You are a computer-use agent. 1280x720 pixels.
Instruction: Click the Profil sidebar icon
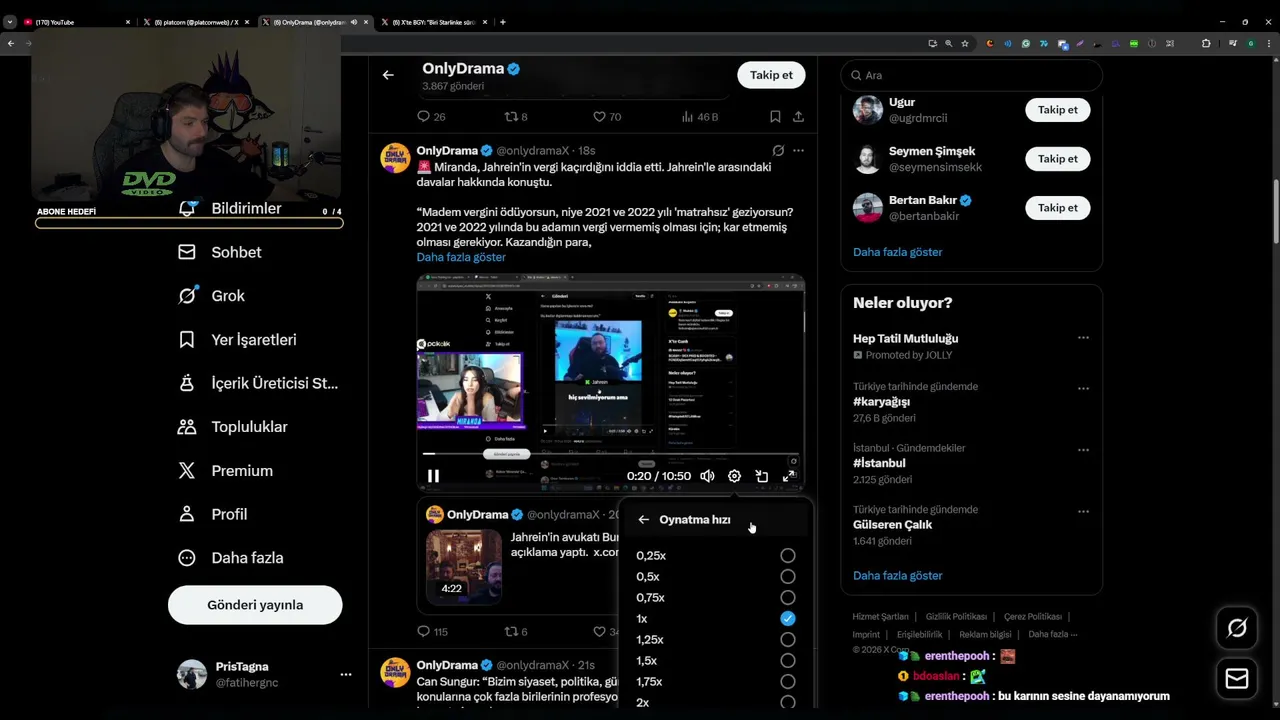point(186,514)
